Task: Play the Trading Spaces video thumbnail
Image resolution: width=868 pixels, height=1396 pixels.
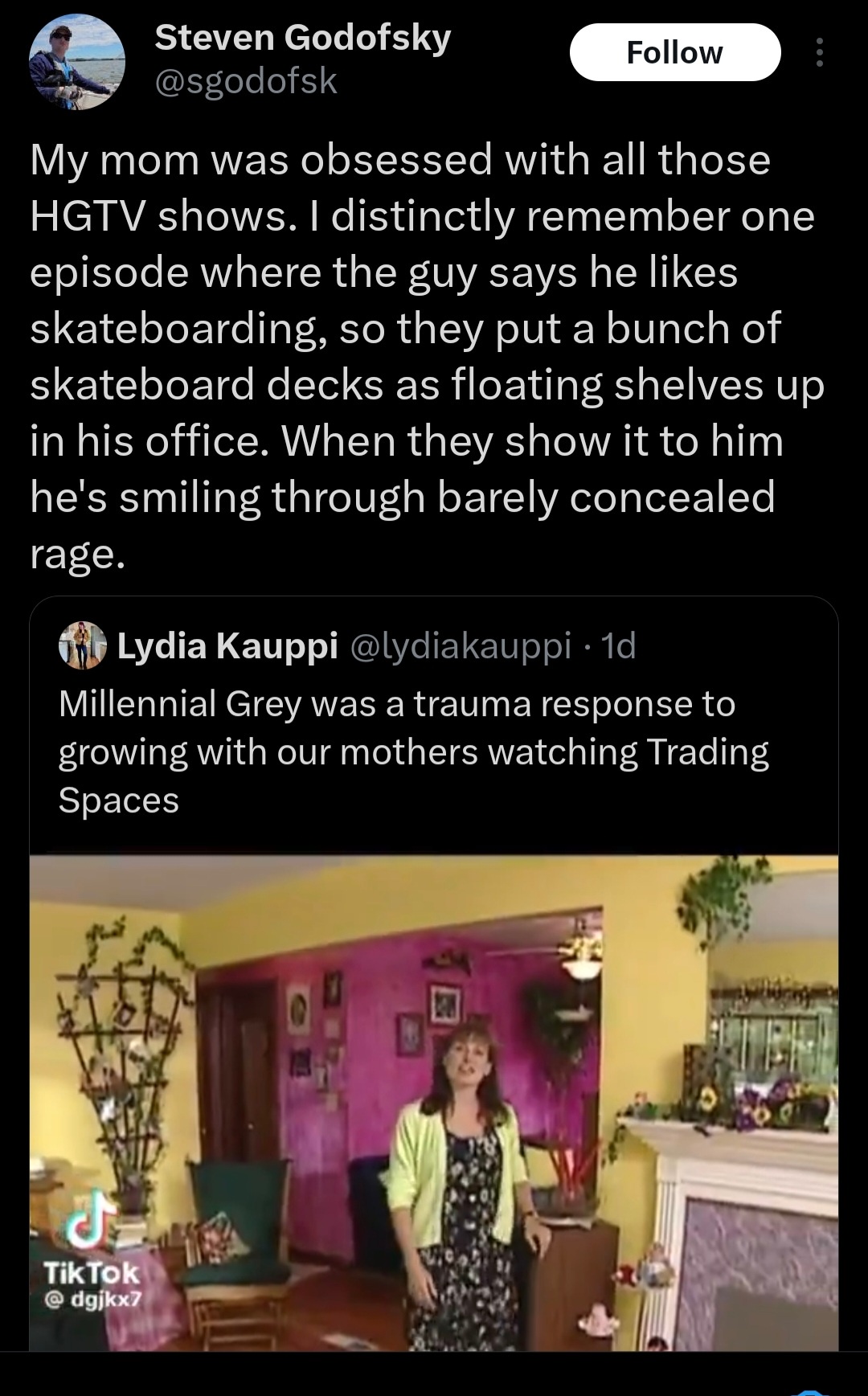Action: [434, 1101]
